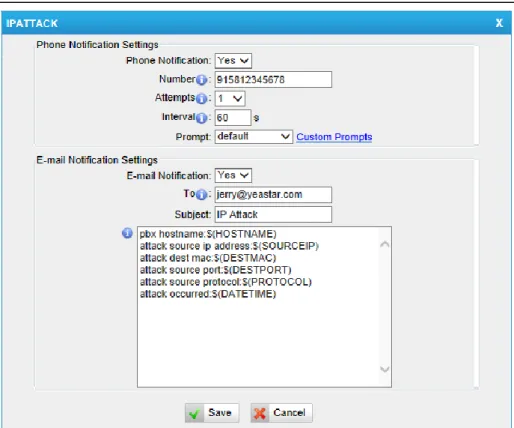514x428 pixels.
Task: Click the up arrow of the email body scrollbar
Action: tap(385, 244)
